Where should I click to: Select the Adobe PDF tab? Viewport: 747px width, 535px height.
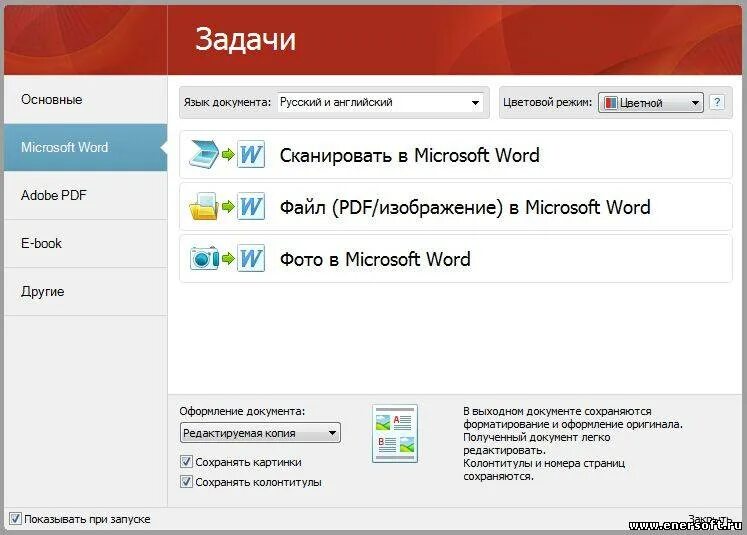85,195
